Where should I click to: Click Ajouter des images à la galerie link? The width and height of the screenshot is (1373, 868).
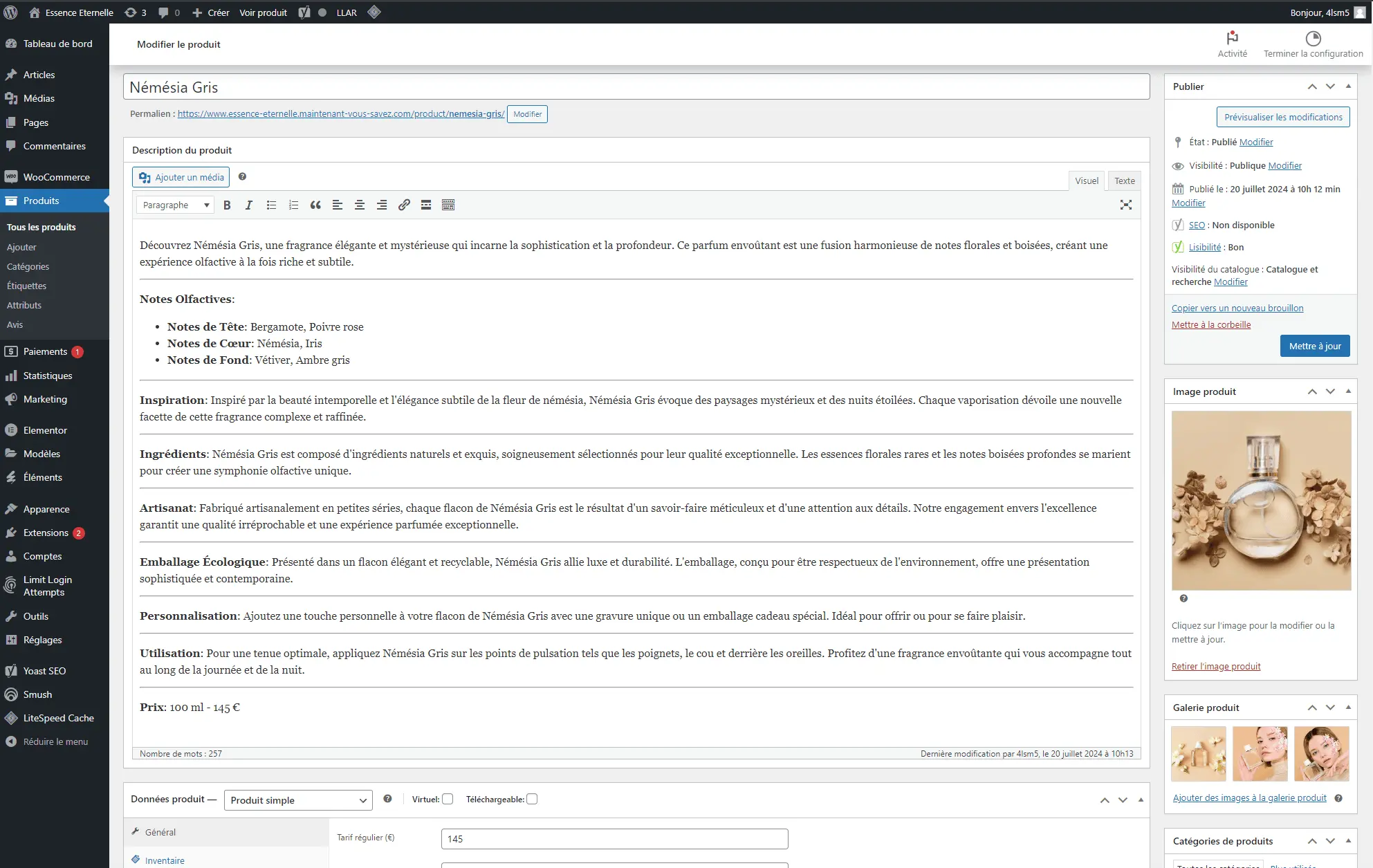point(1249,797)
